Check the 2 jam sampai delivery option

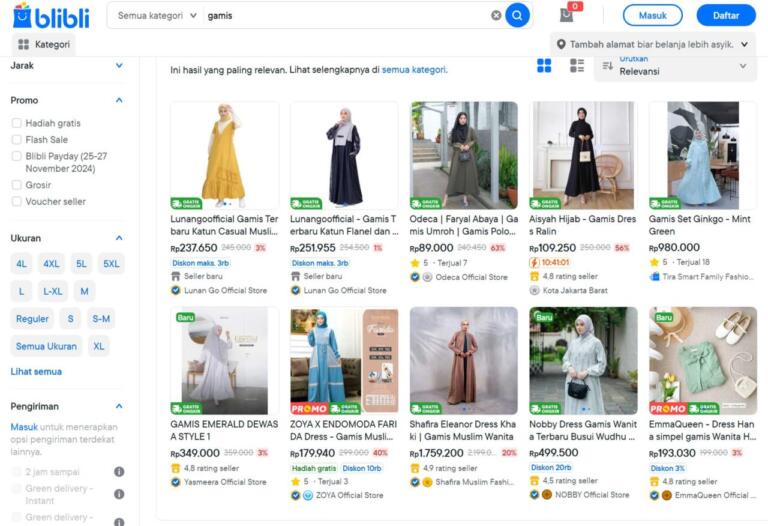tap(17, 472)
